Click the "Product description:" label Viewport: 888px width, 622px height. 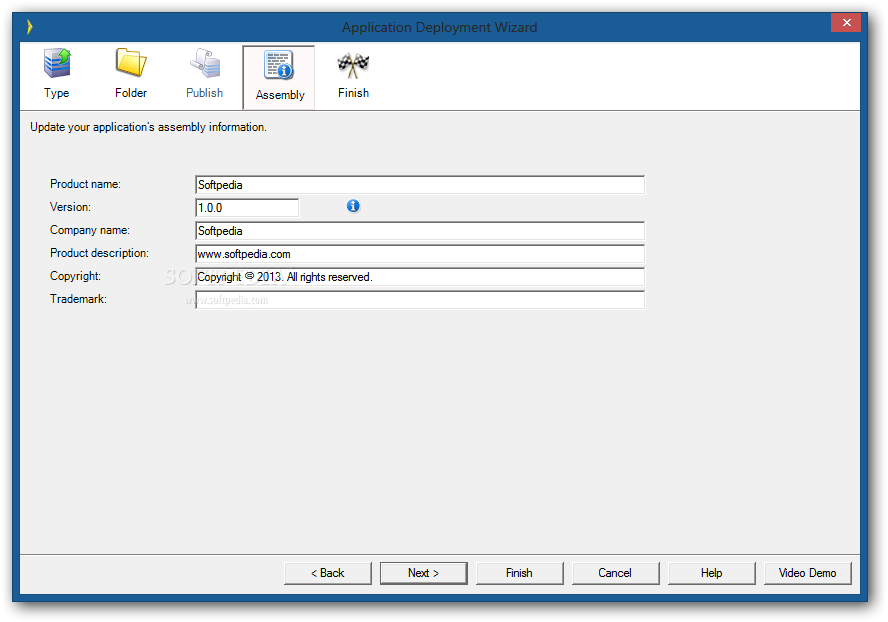[x=100, y=253]
